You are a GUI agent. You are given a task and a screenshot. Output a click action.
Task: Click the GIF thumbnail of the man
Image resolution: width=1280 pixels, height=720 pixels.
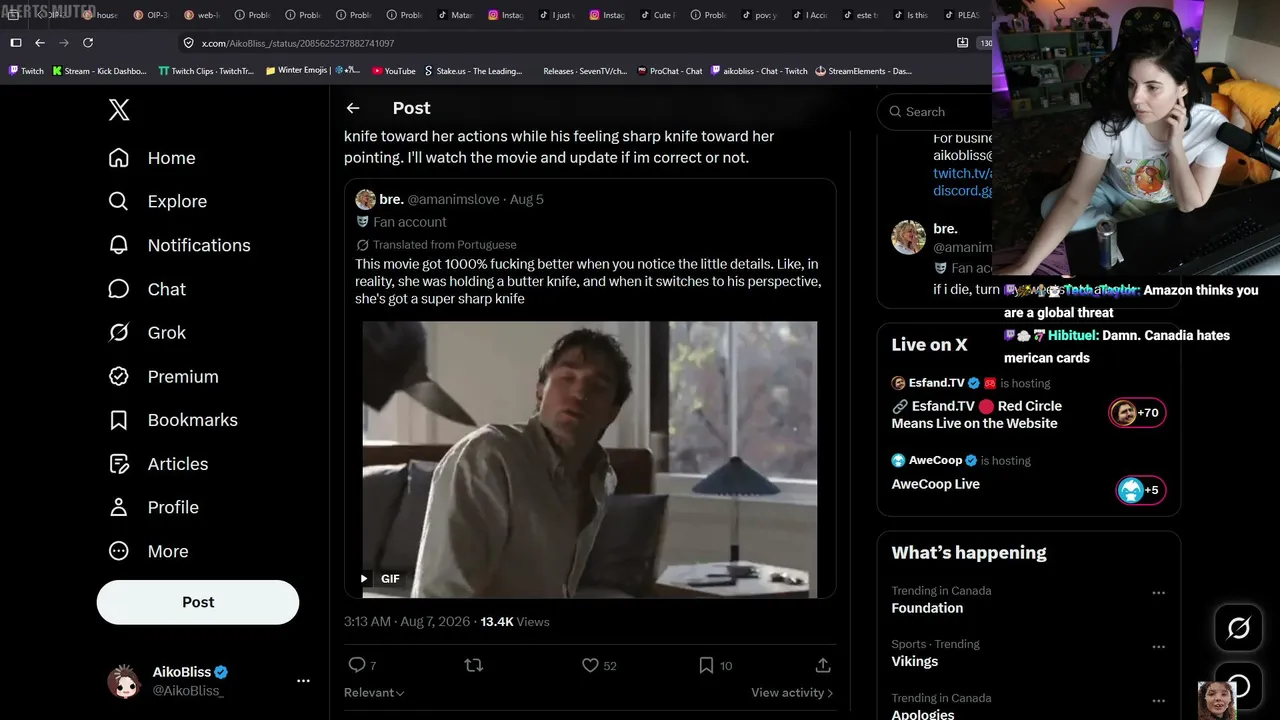(590, 460)
